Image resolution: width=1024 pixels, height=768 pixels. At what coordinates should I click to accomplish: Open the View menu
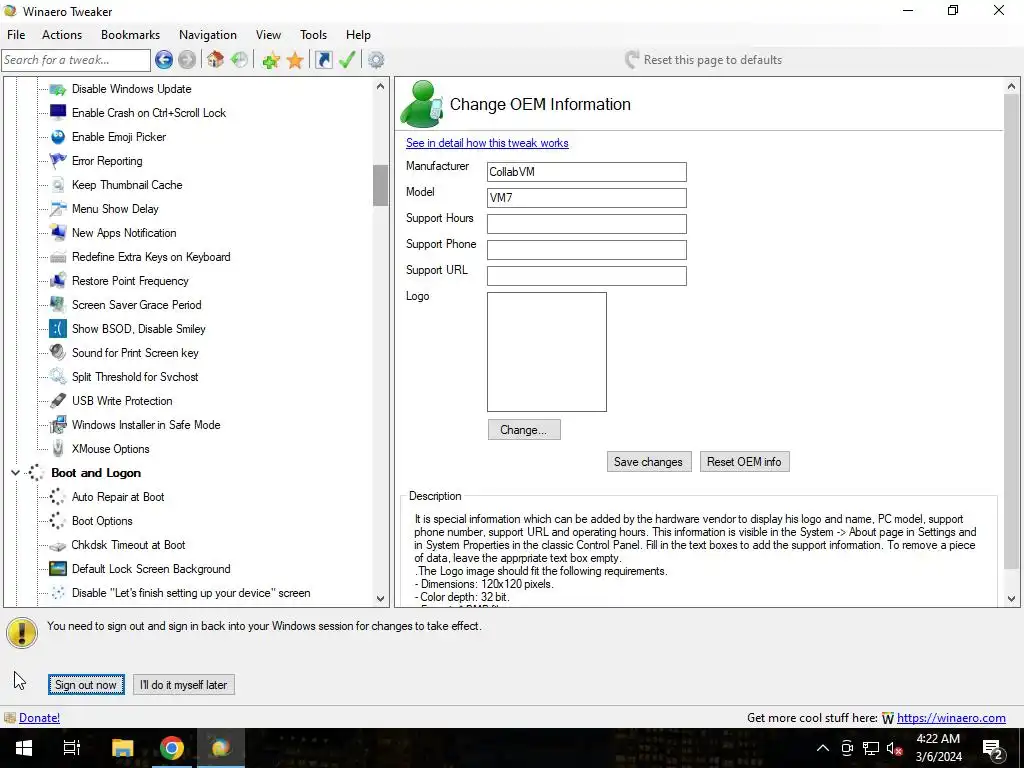pyautogui.click(x=268, y=35)
